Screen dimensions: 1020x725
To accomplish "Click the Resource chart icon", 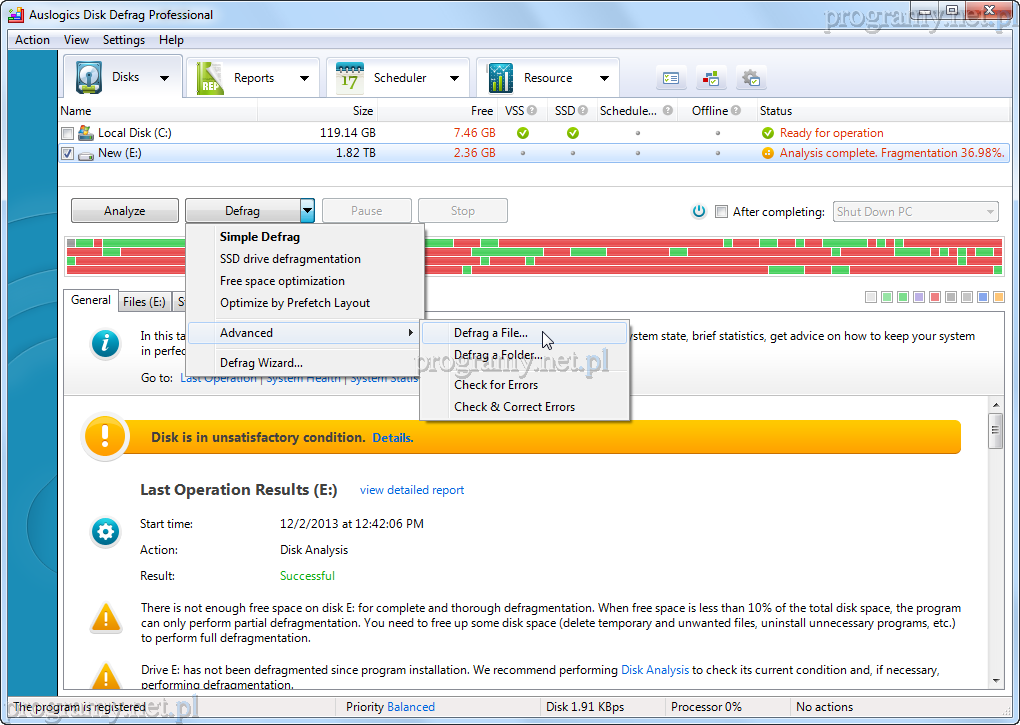I will (500, 78).
